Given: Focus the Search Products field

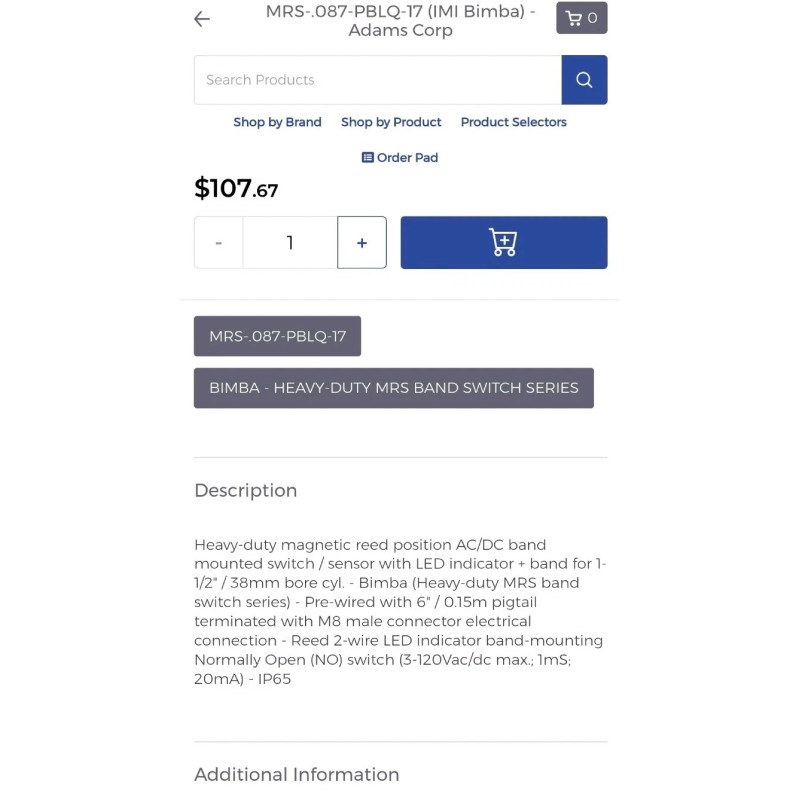Looking at the screenshot, I should (377, 80).
